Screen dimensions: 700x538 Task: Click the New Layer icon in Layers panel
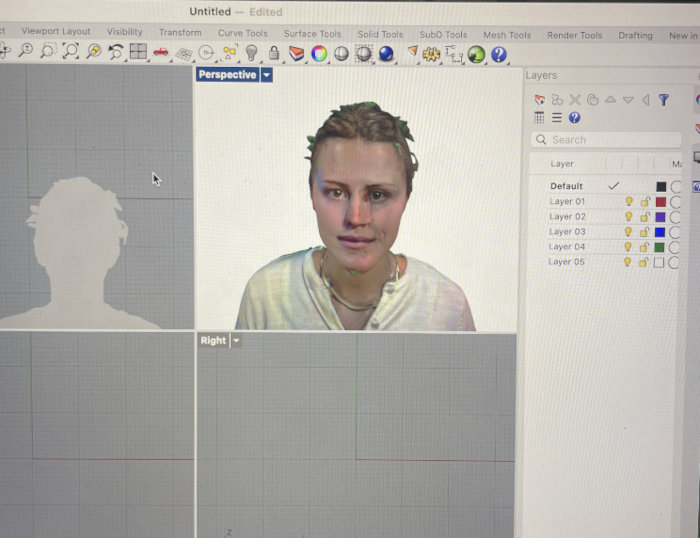pos(540,99)
